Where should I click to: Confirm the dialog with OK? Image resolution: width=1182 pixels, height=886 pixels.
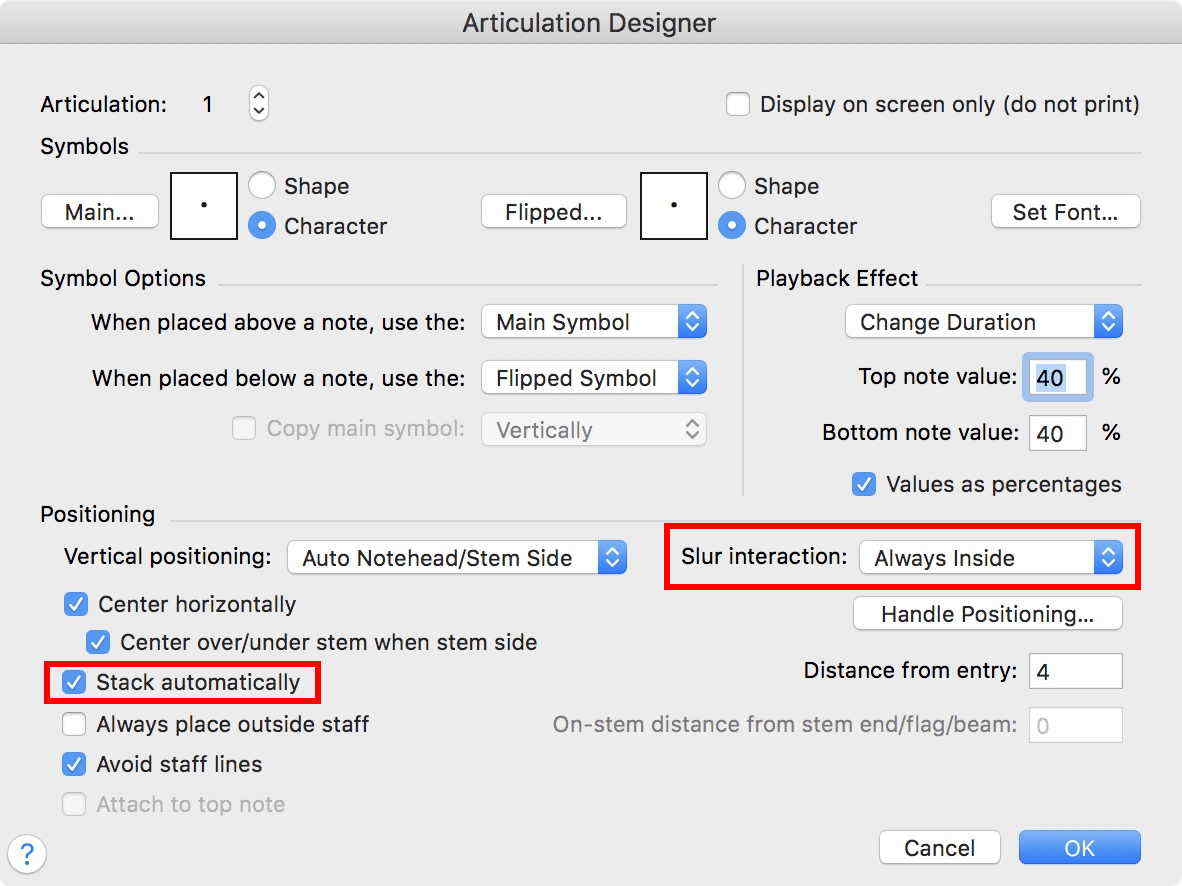tap(1079, 848)
